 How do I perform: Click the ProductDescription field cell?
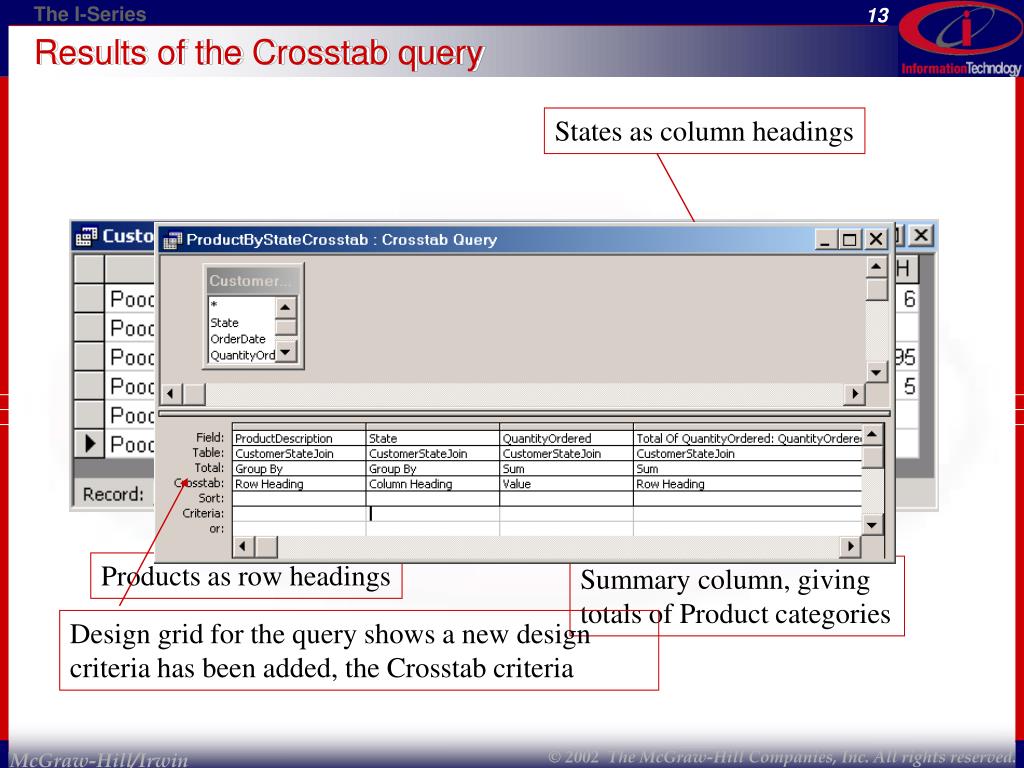tap(299, 438)
